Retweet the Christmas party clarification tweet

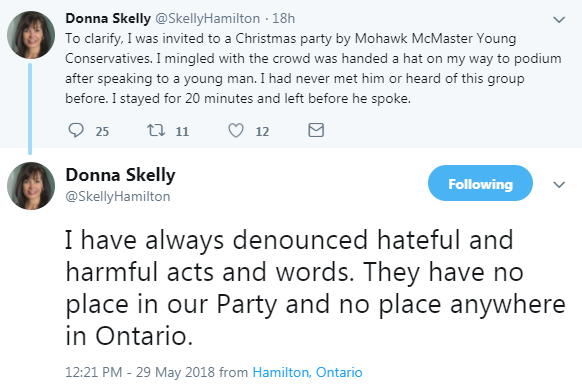pyautogui.click(x=156, y=130)
